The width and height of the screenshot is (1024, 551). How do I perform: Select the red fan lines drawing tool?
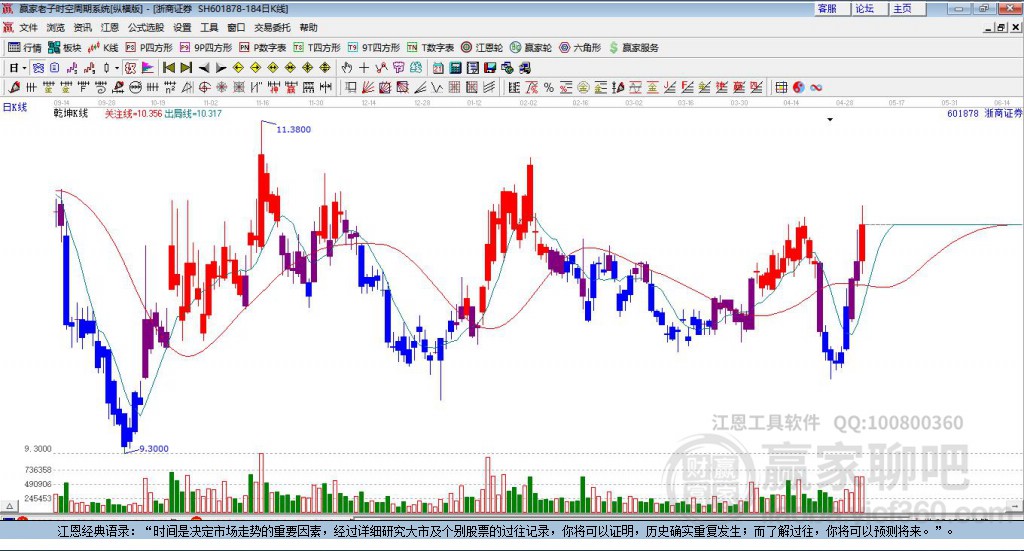pos(368,87)
